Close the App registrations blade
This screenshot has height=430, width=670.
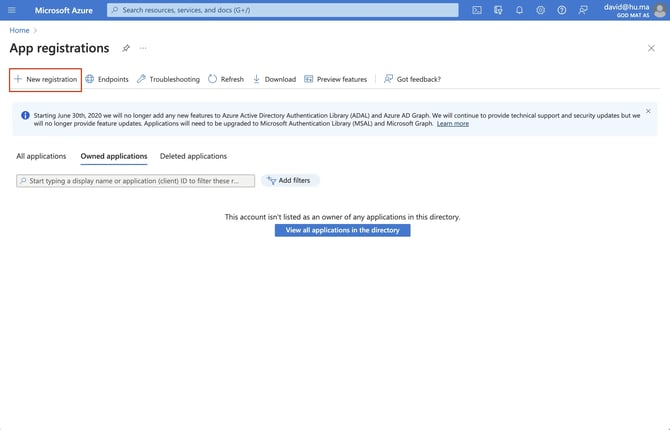[x=651, y=48]
